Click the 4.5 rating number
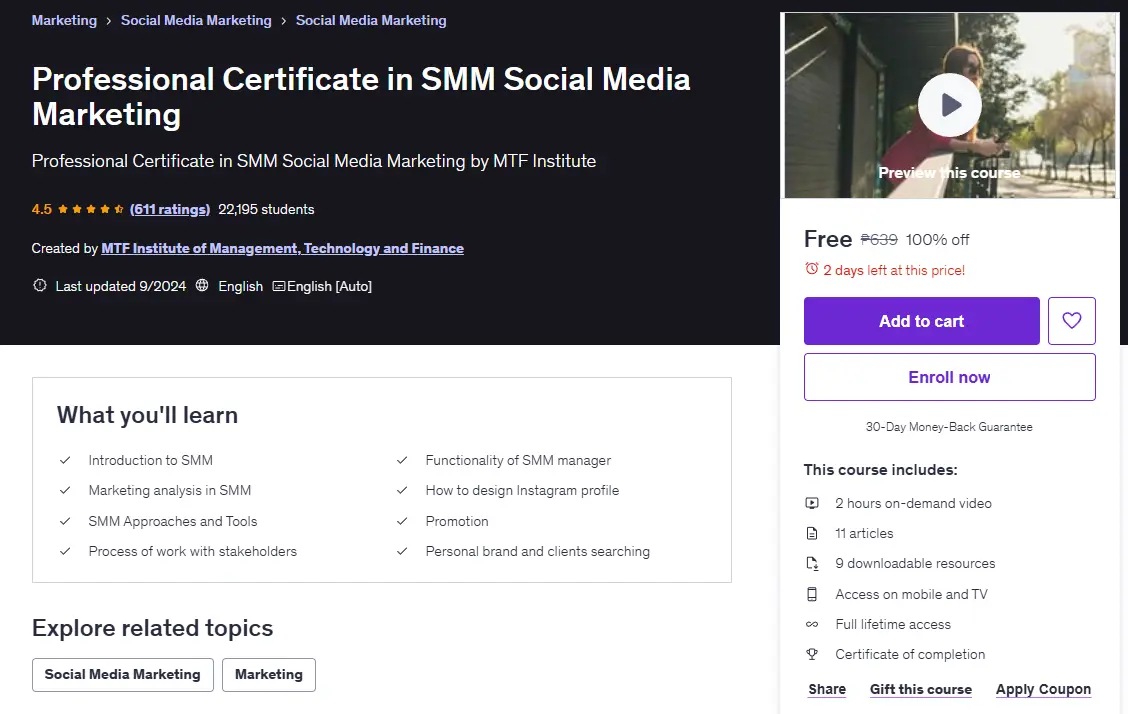Image resolution: width=1128 pixels, height=714 pixels. (42, 209)
